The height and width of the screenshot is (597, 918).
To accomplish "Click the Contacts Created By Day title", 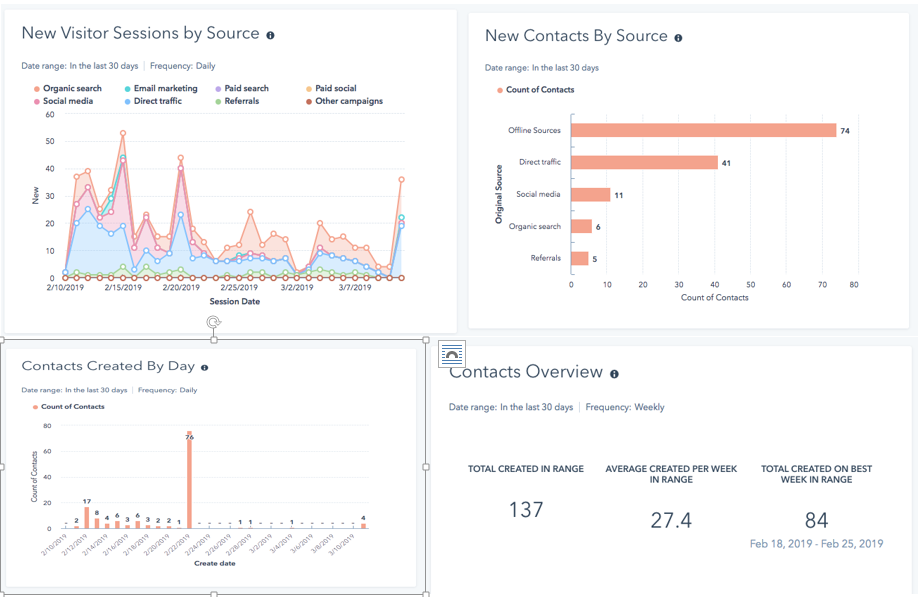I will (108, 367).
